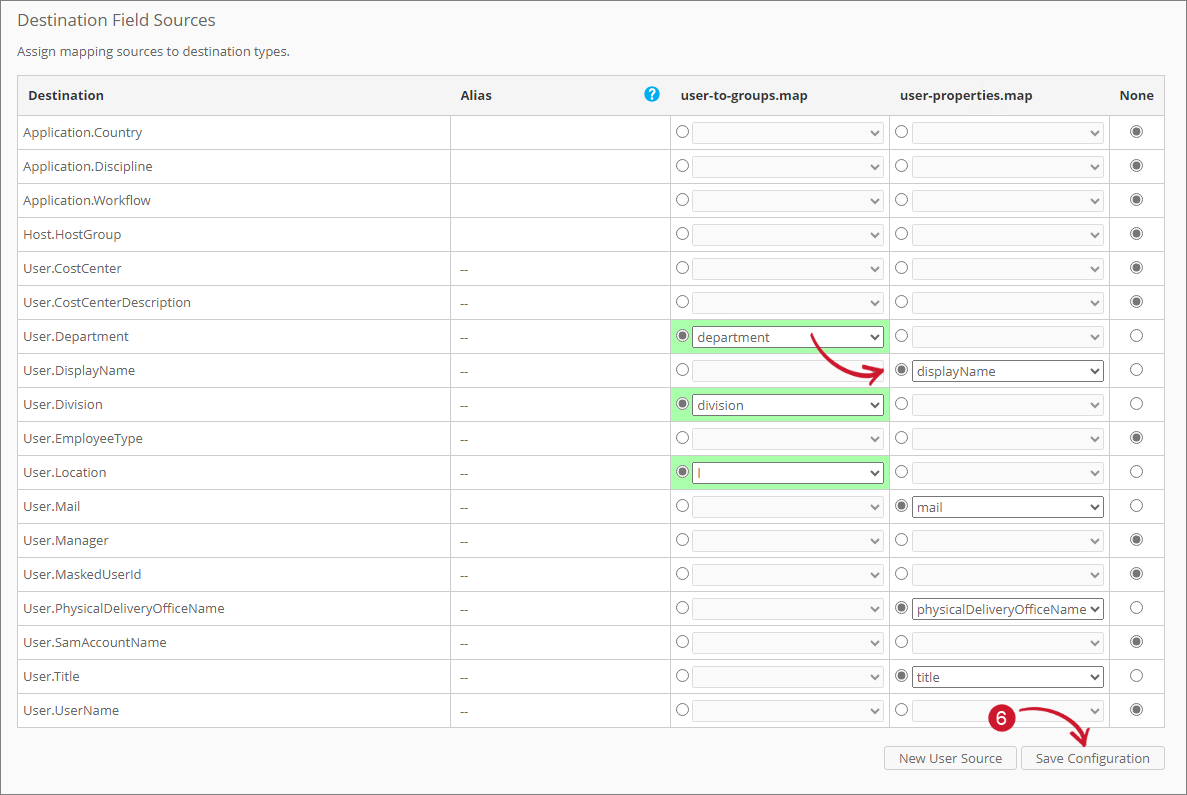
Task: Click the User.MaskedUserId destination cell
Action: pyautogui.click(x=234, y=575)
